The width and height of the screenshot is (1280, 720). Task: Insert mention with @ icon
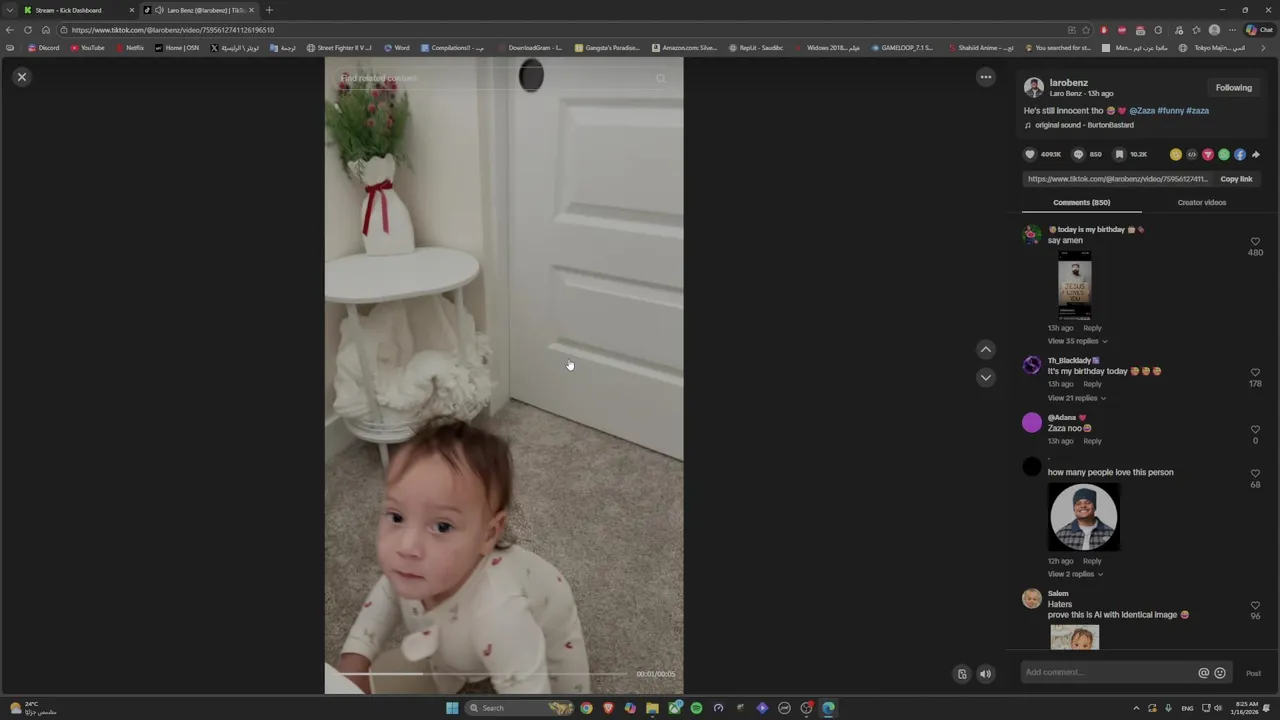click(x=1204, y=673)
